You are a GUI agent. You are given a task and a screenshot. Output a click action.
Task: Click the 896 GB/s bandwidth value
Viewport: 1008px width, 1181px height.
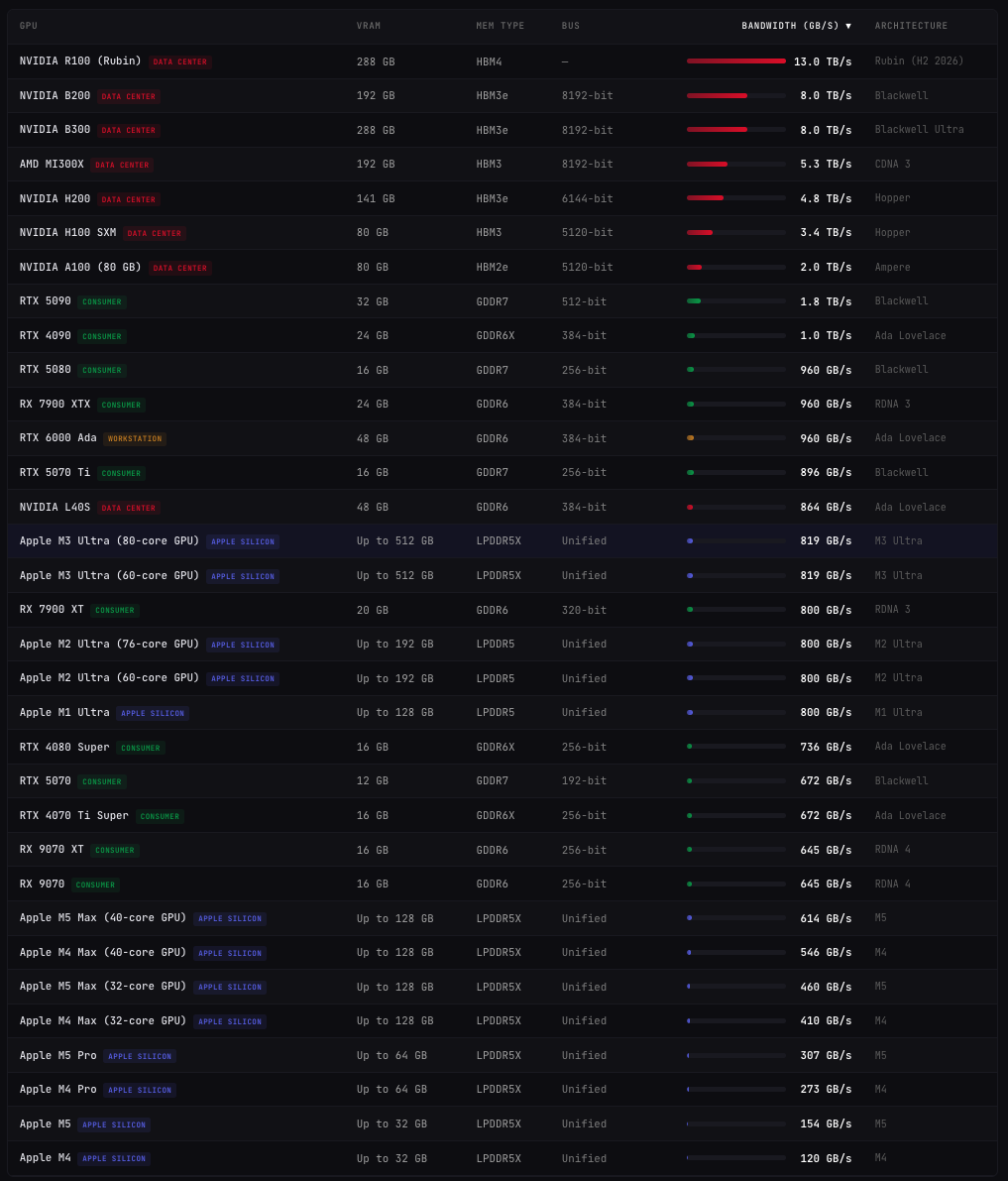(826, 472)
